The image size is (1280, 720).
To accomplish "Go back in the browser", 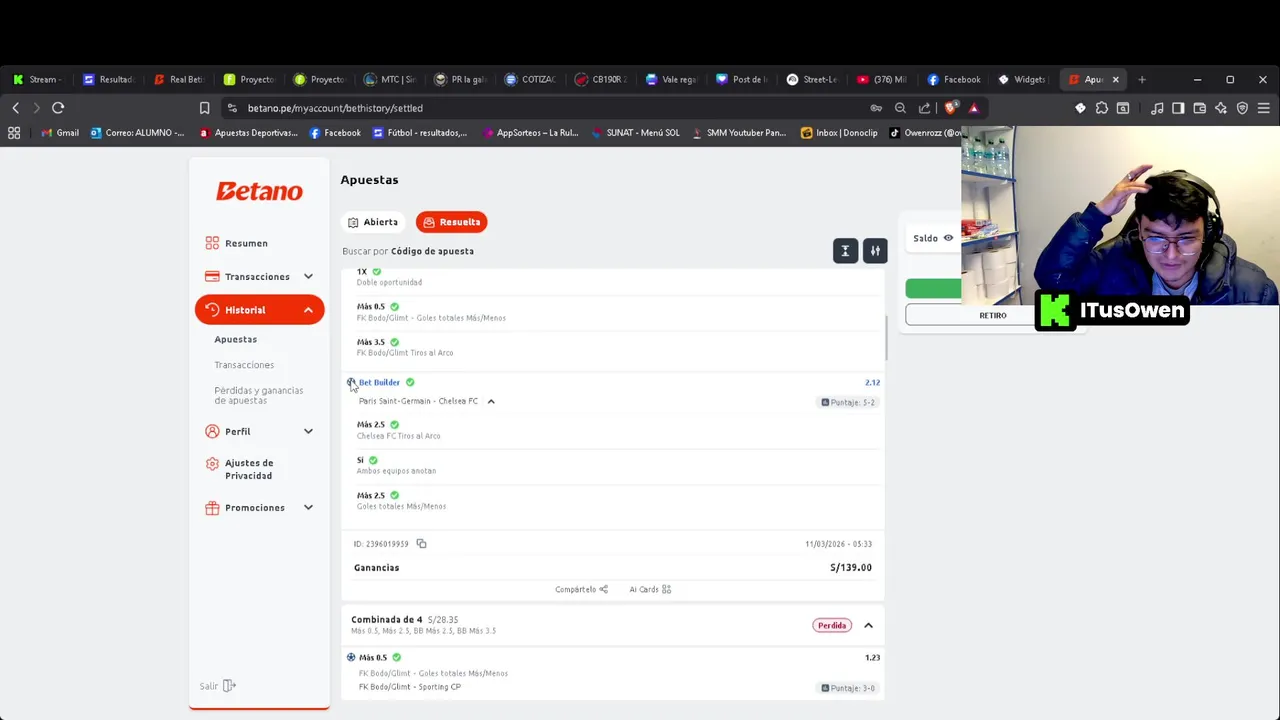I will tap(16, 108).
